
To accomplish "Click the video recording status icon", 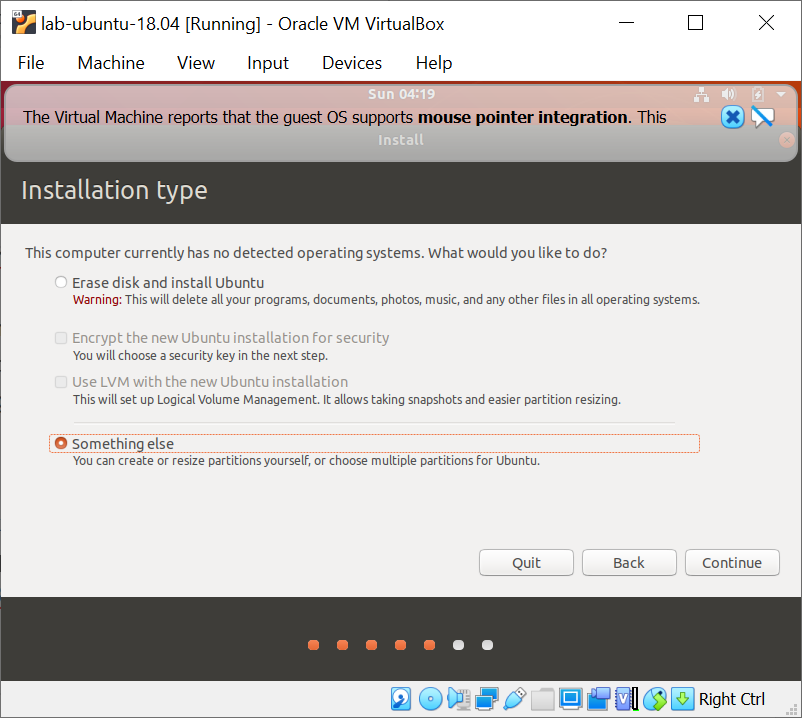I will (598, 699).
